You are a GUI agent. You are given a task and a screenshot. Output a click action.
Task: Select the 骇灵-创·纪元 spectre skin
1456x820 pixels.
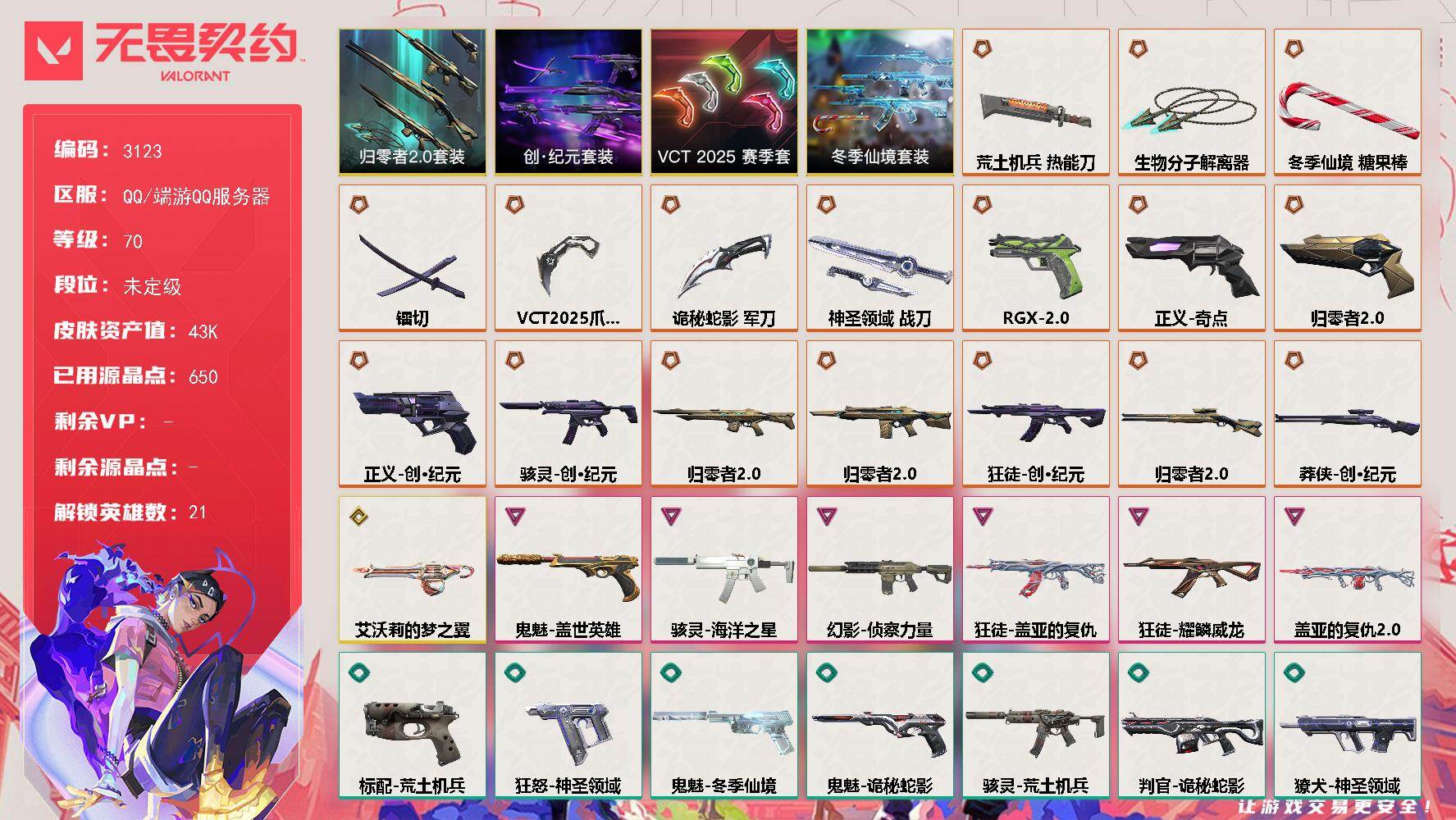click(x=568, y=414)
